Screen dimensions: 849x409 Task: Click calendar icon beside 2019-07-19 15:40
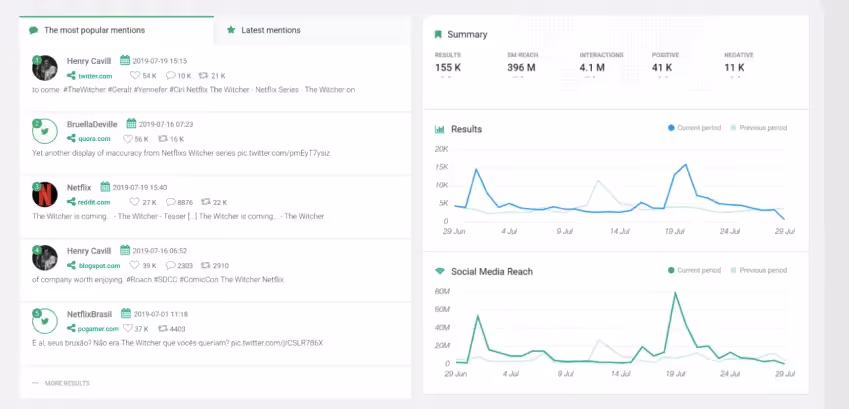[105, 187]
